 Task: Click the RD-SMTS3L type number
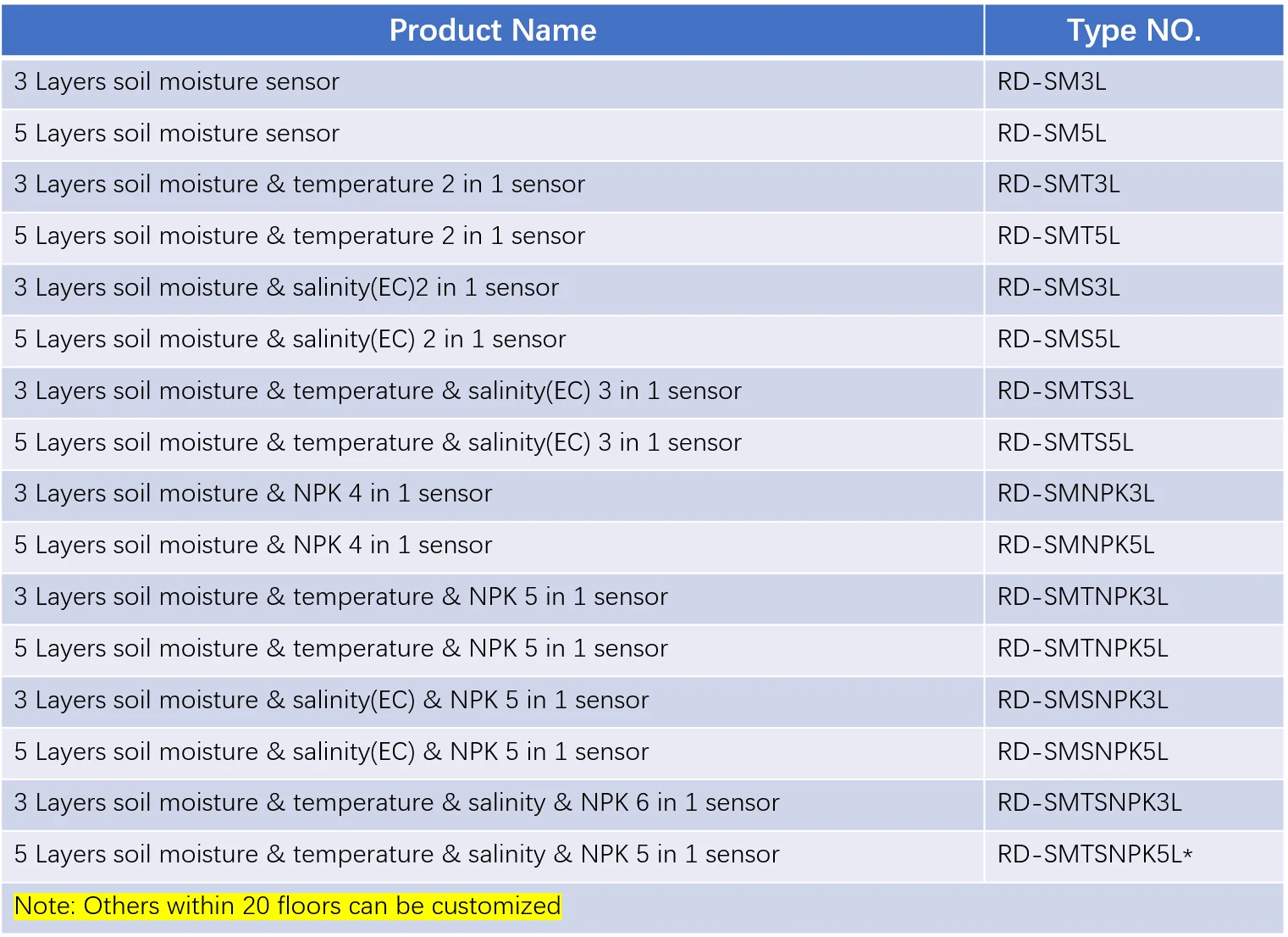[1065, 391]
